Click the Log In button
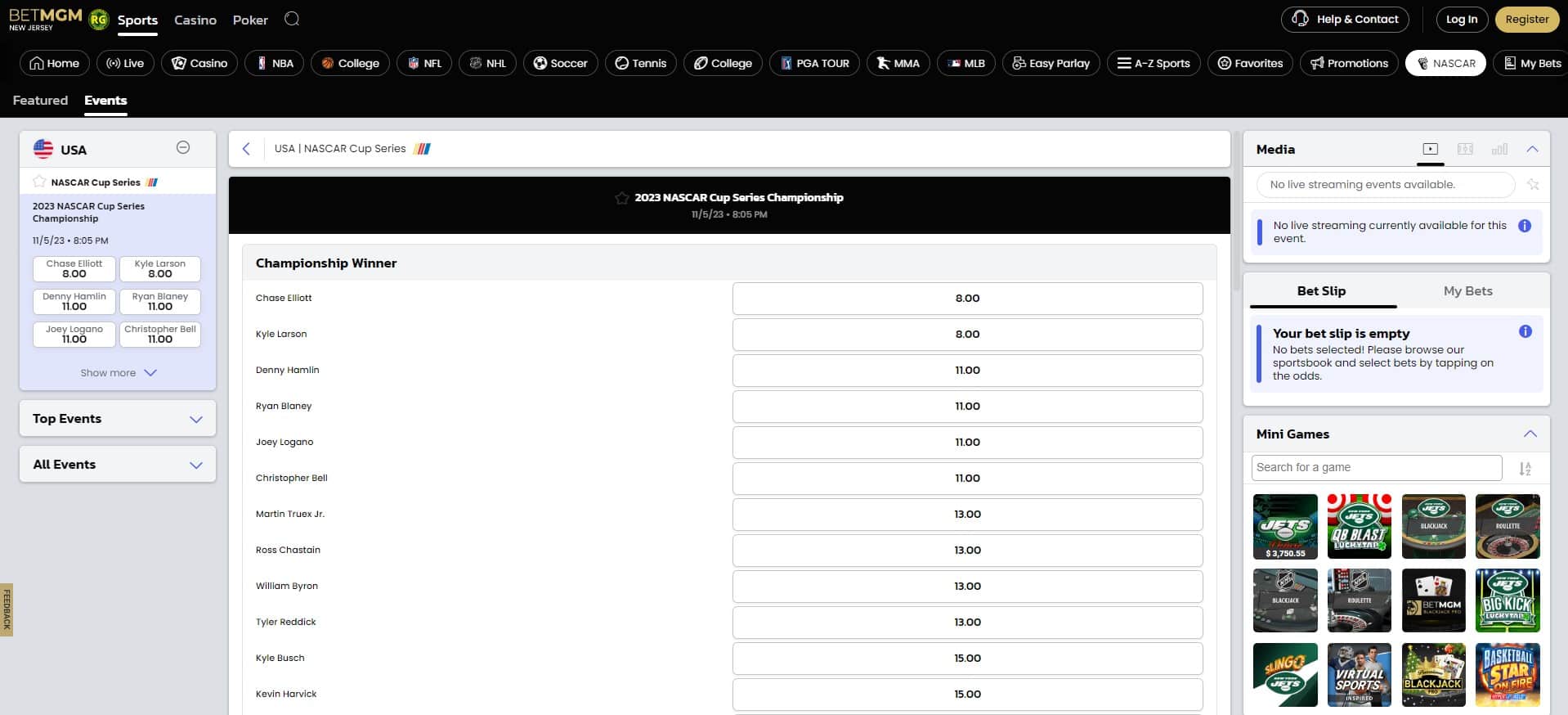The image size is (1568, 715). (1462, 20)
